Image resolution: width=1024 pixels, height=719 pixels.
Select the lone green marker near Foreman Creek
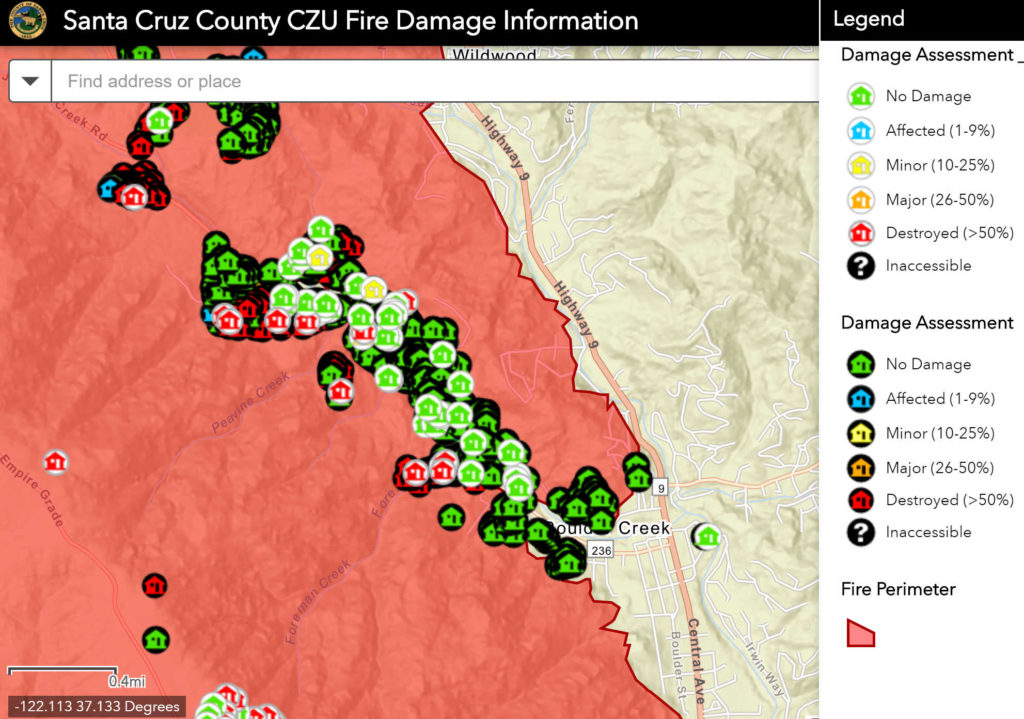(x=451, y=518)
